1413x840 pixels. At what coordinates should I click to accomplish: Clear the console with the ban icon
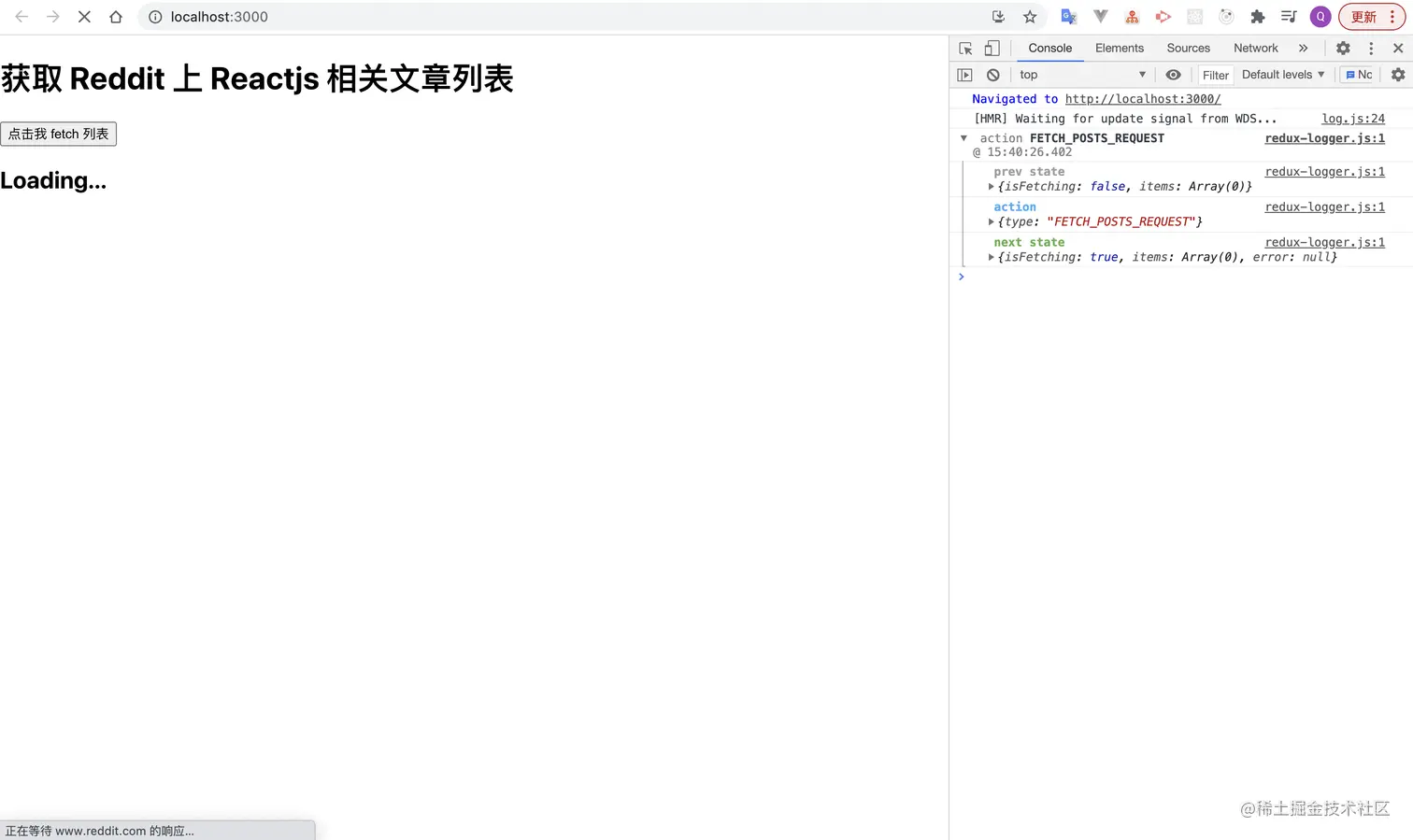click(993, 75)
